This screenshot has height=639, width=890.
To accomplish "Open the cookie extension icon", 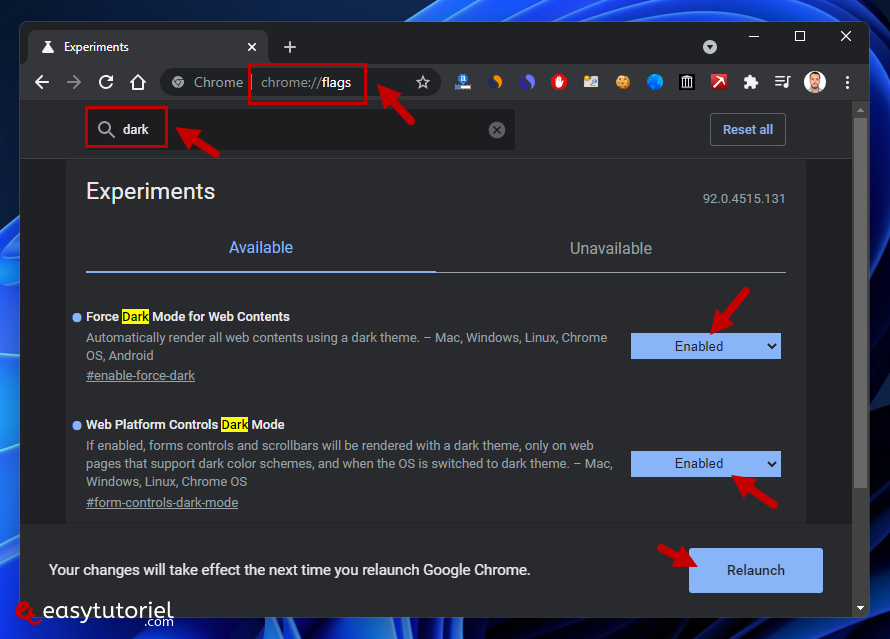I will coord(623,82).
